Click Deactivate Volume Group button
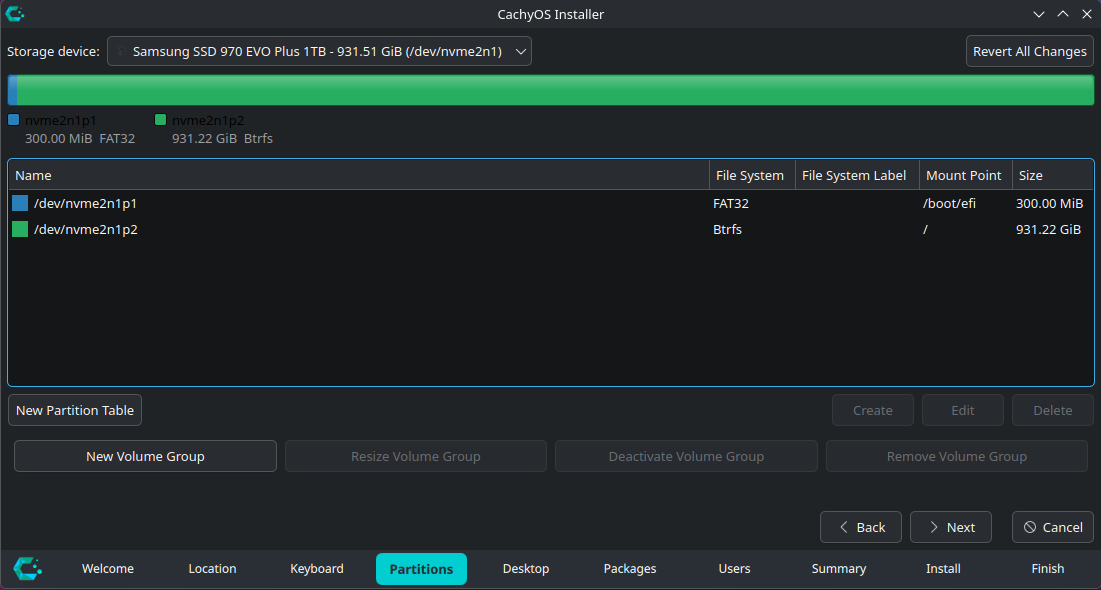 click(x=686, y=457)
